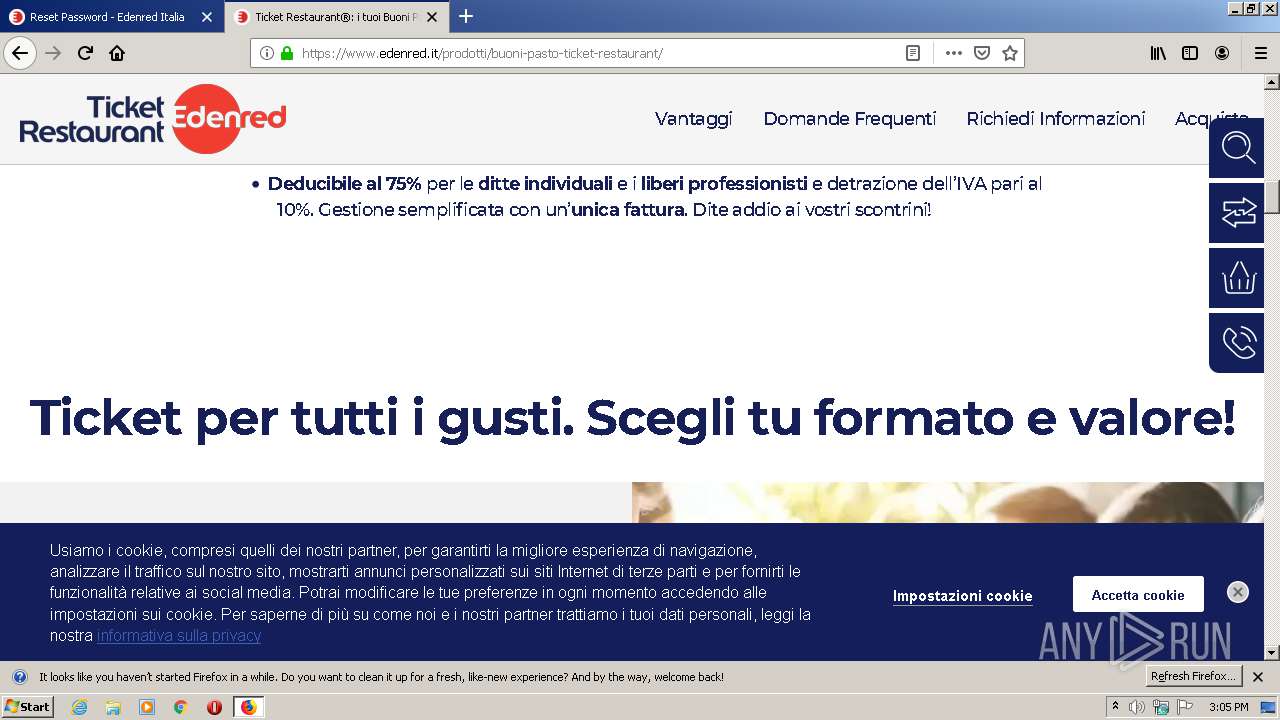The image size is (1280, 720).
Task: Accept cookies with Accetta cookie
Action: (1138, 595)
